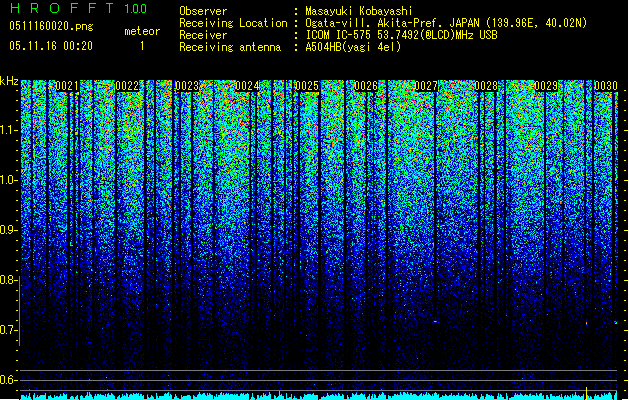629x400 pixels.
Task: Click time marker 0029
Action: pyautogui.click(x=546, y=86)
